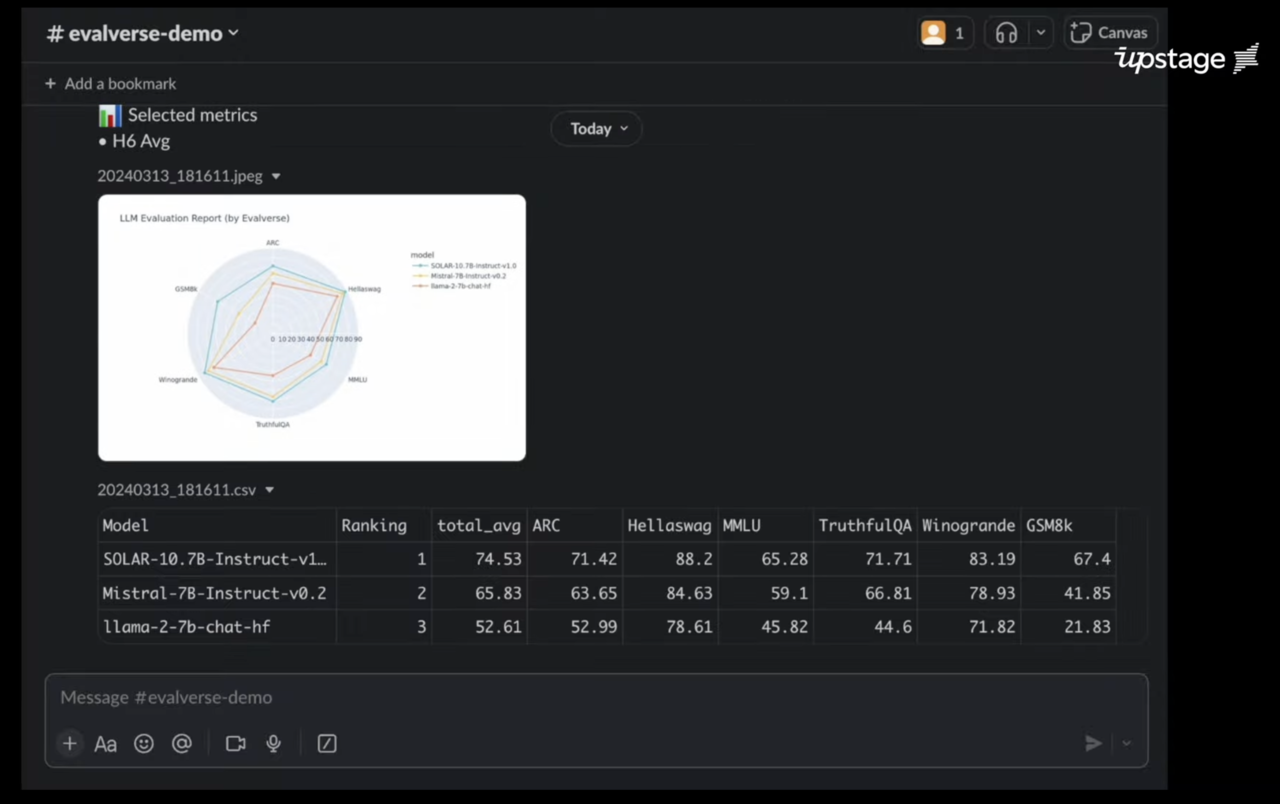1280x804 pixels.
Task: Collapse the 20240313_181611.csv attachment
Action: [x=269, y=490]
